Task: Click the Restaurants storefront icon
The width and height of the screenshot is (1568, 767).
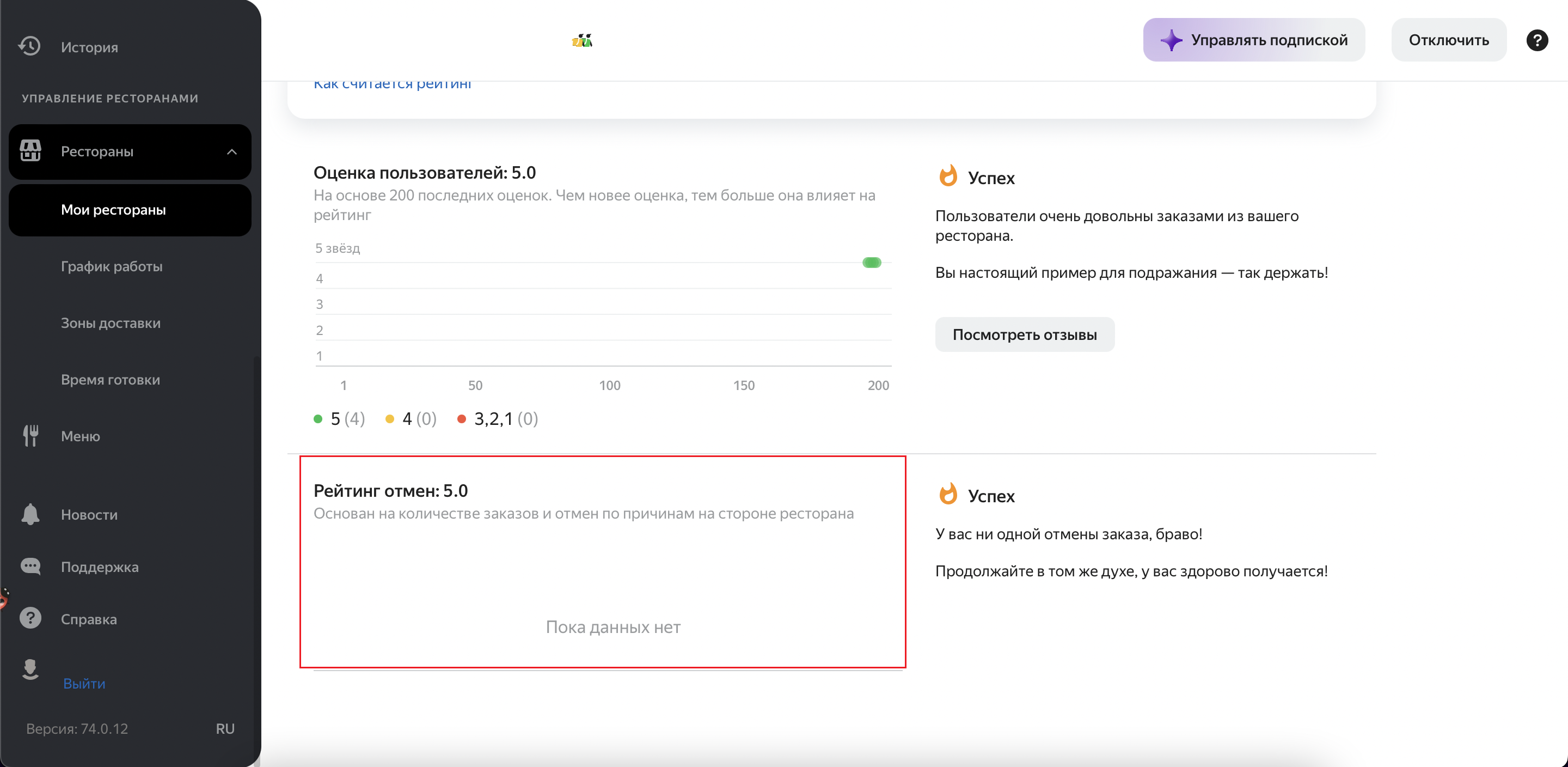Action: (x=30, y=150)
